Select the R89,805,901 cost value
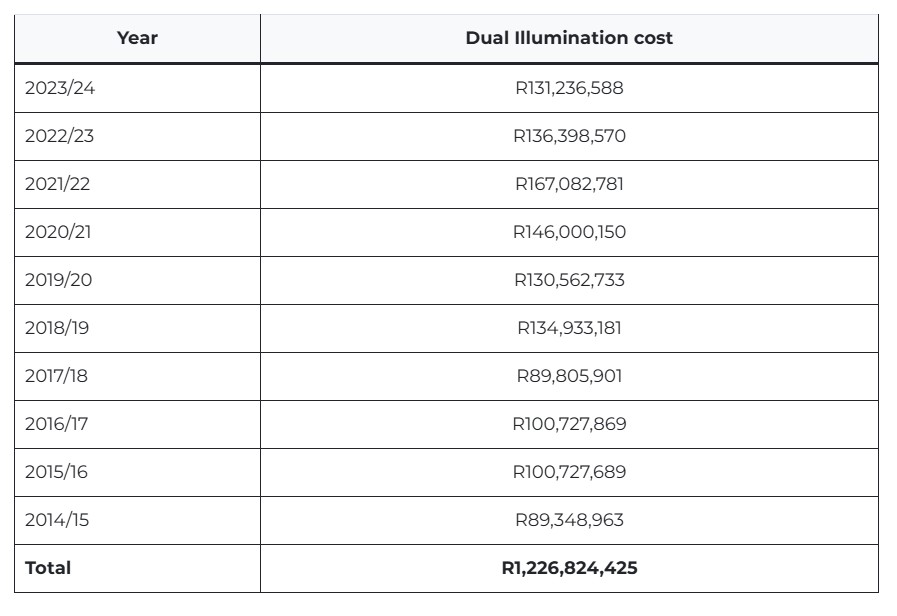897x616 pixels. [569, 376]
